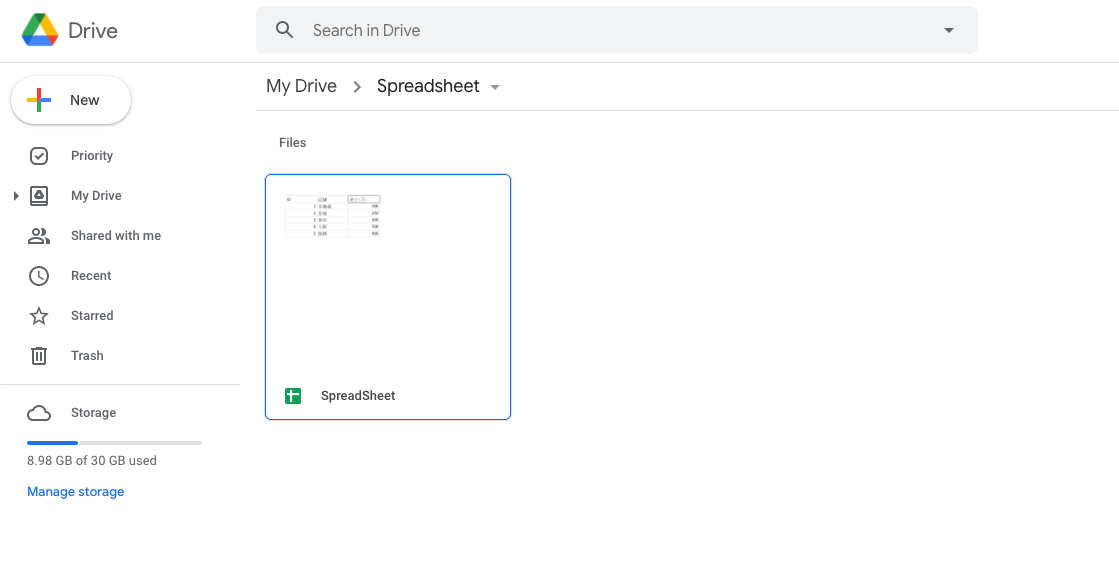Expand My Drive tree arrow
Screen dimensions: 1119x586
16,196
